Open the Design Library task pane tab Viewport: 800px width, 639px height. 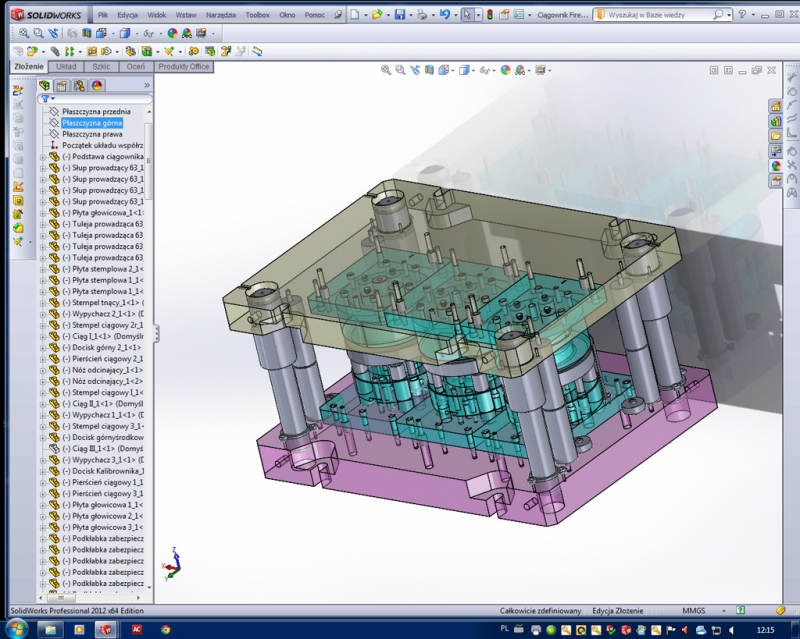click(x=775, y=121)
